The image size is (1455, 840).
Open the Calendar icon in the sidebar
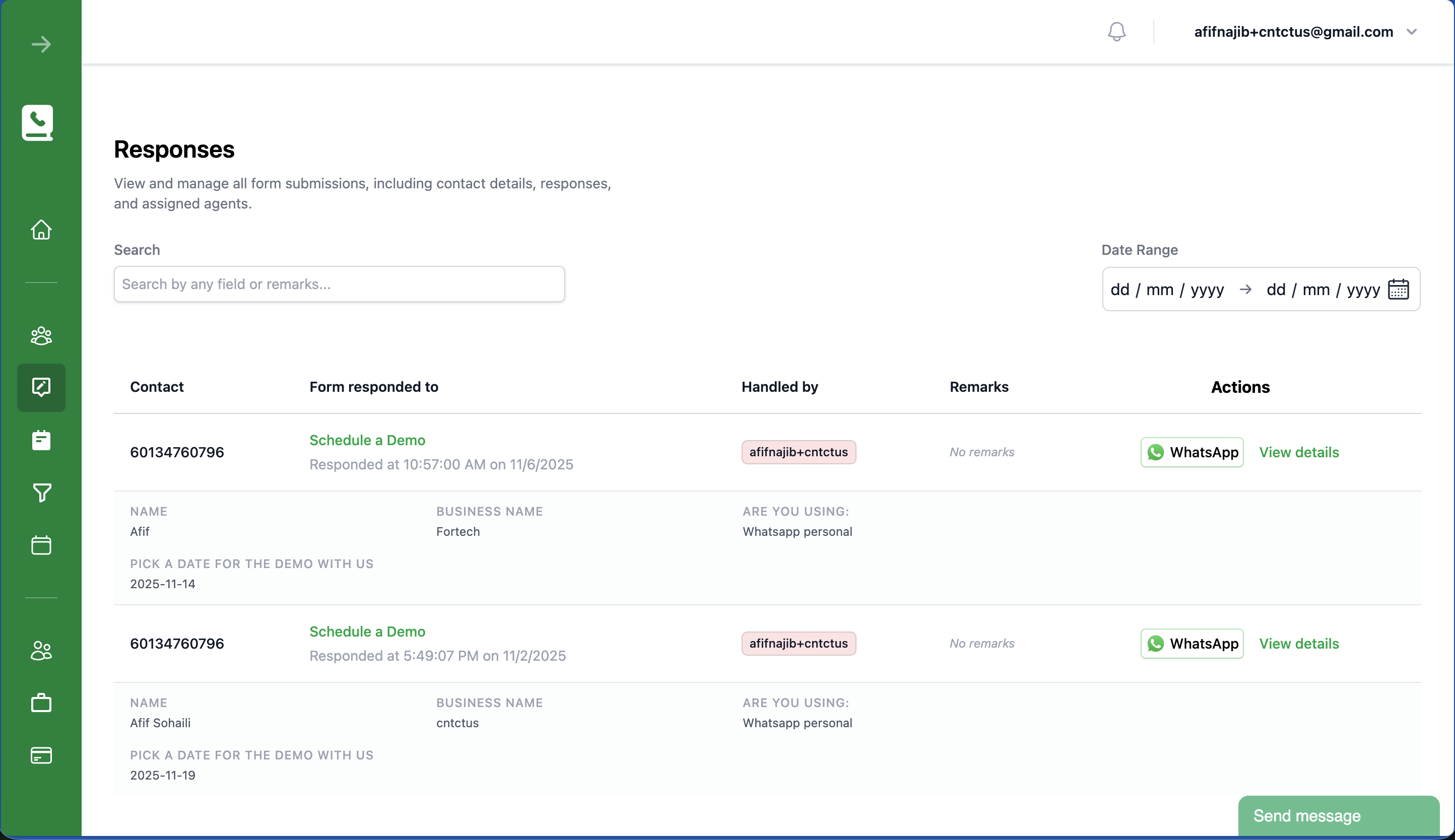coord(41,544)
